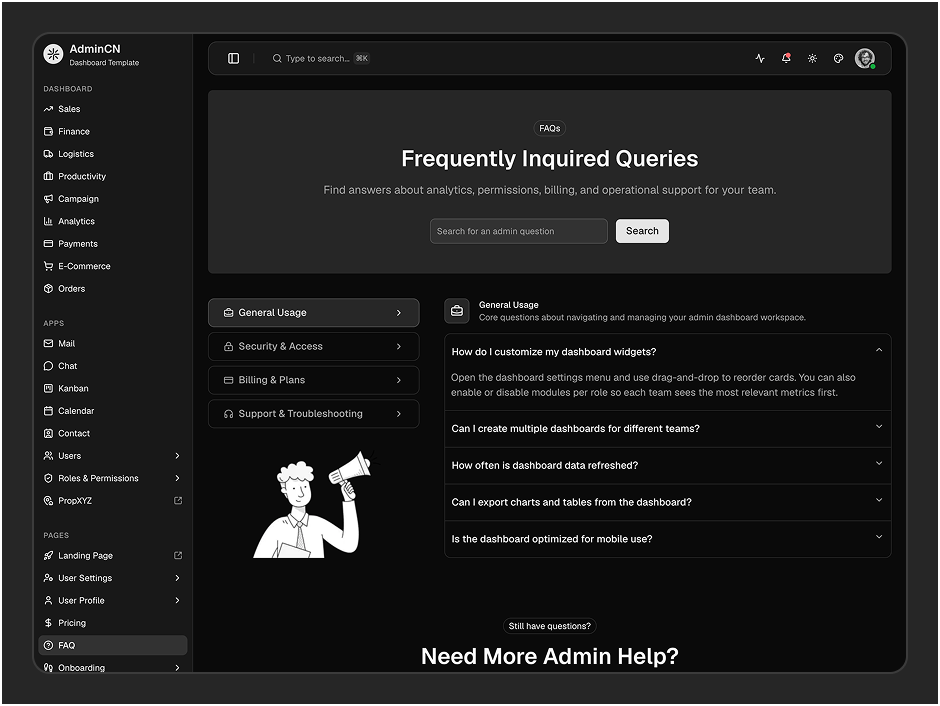The height and width of the screenshot is (706, 940).
Task: Select the Billing & Plans category
Action: pyautogui.click(x=314, y=380)
